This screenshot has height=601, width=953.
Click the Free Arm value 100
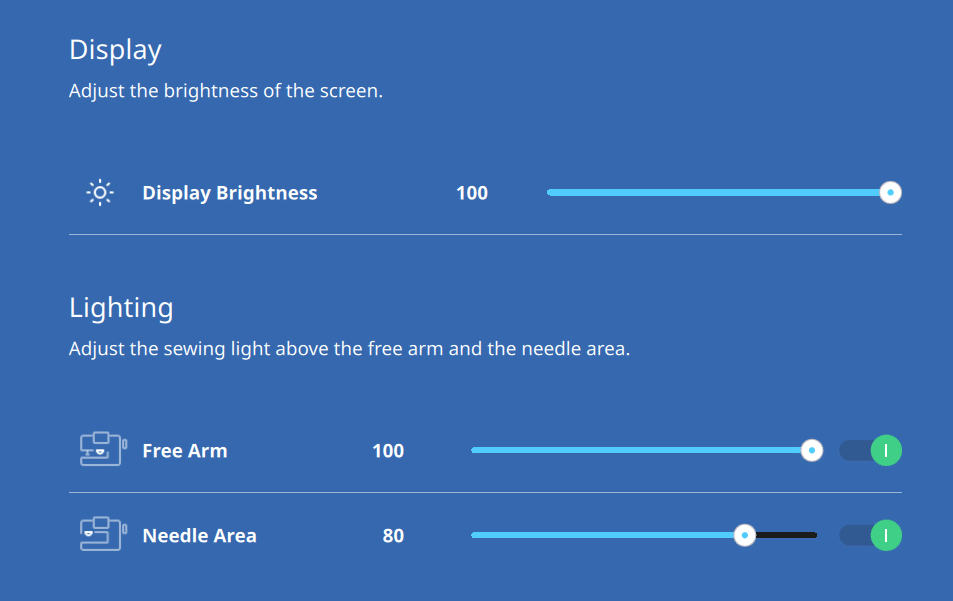(388, 451)
